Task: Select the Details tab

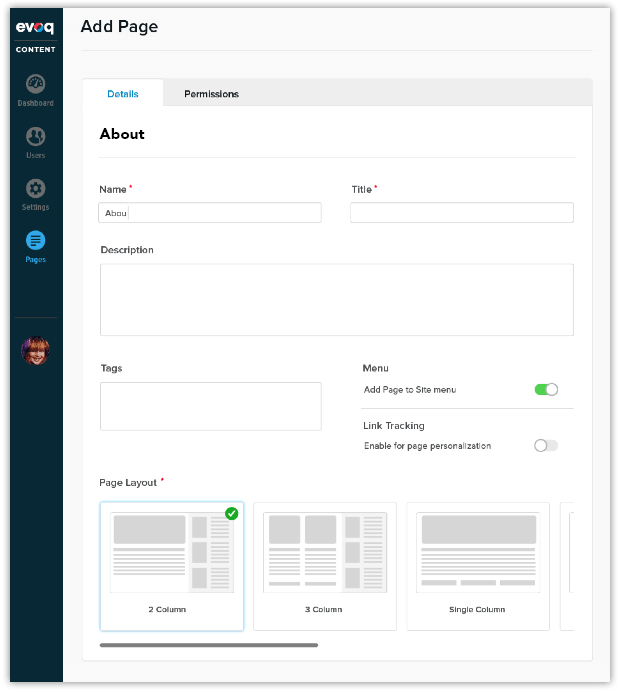Action: (x=123, y=94)
